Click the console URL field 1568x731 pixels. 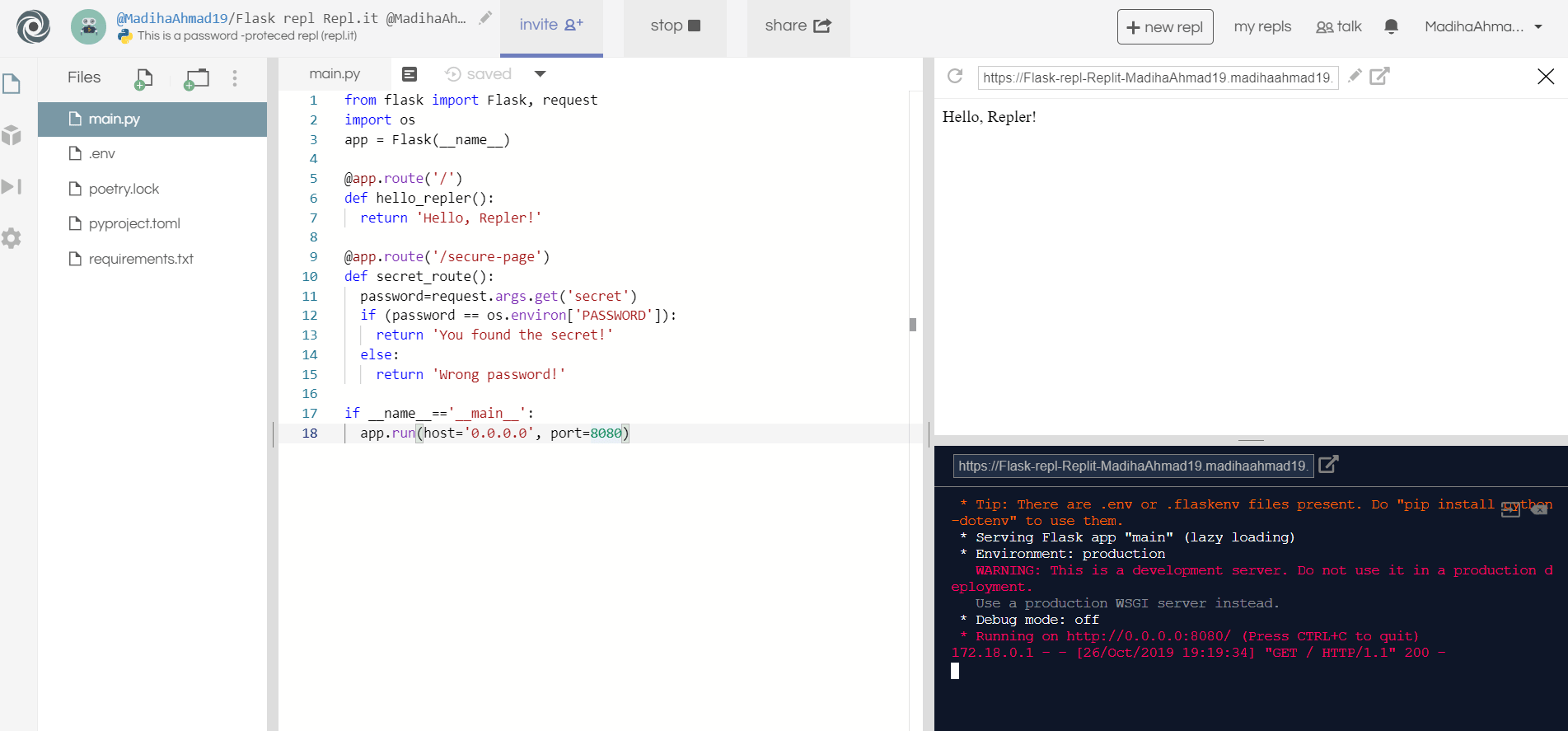(x=1132, y=466)
